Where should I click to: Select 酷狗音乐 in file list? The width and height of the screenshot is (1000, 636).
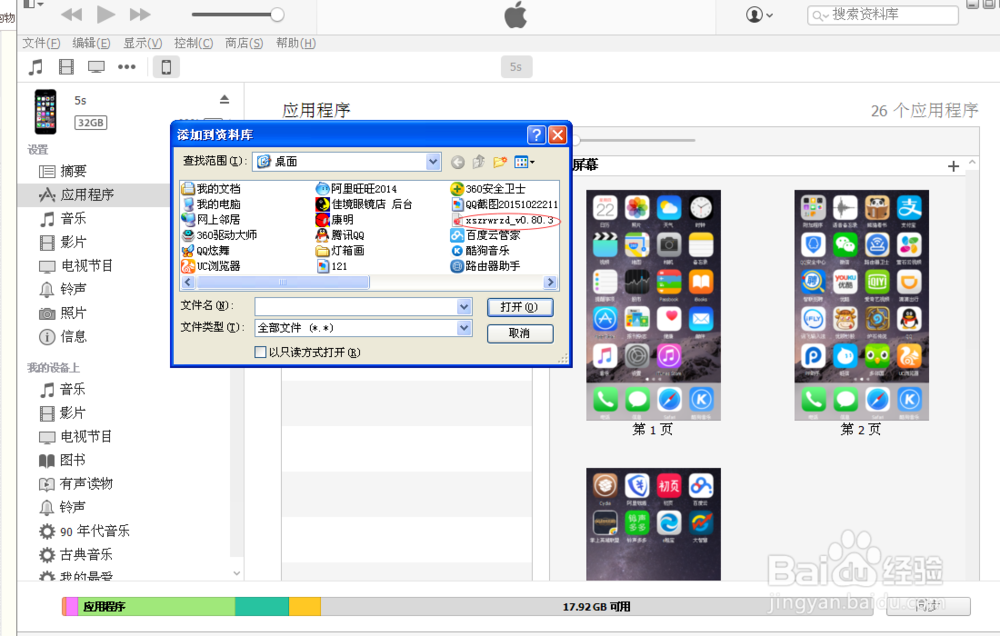click(x=481, y=251)
